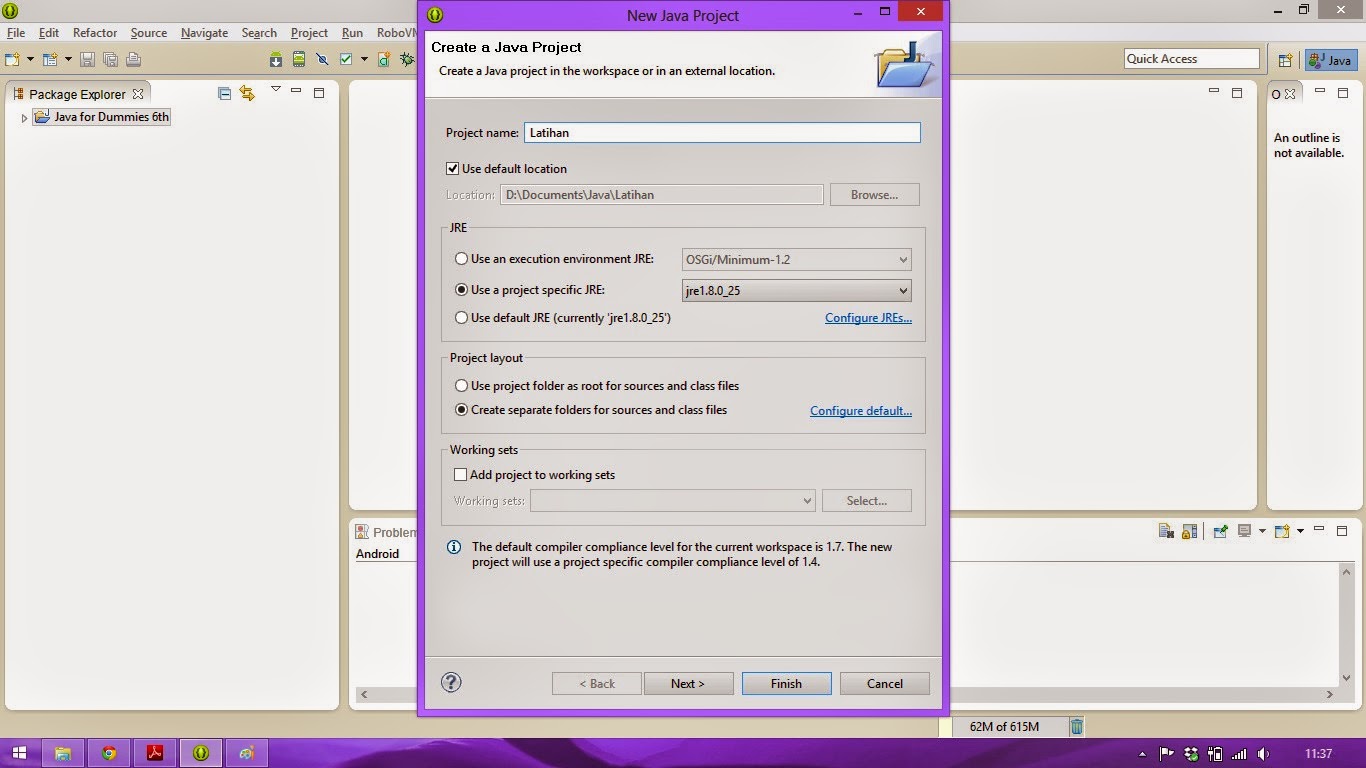Click the green checkmark toolbar icon
Screen dimensions: 1366x768
click(x=346, y=59)
